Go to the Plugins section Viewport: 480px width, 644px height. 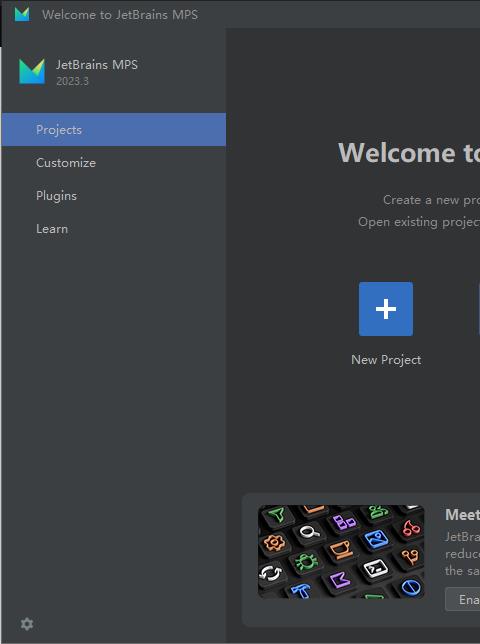point(114,196)
